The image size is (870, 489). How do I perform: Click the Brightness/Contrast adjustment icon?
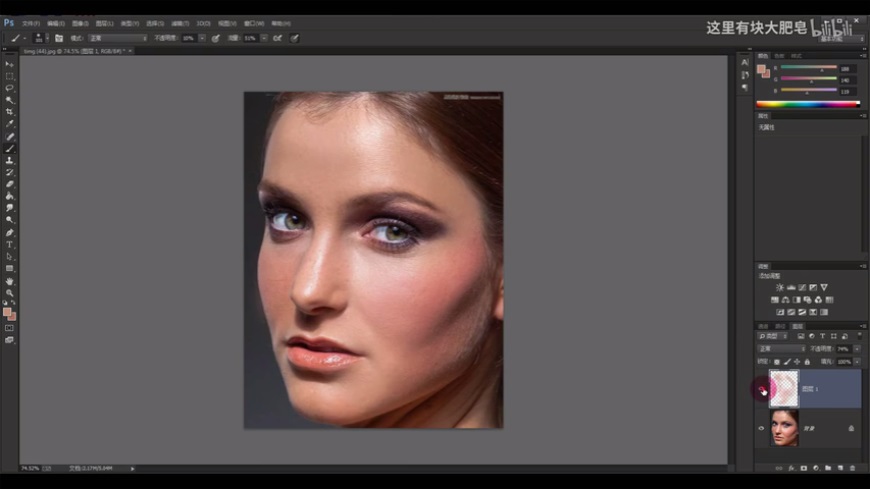780,288
